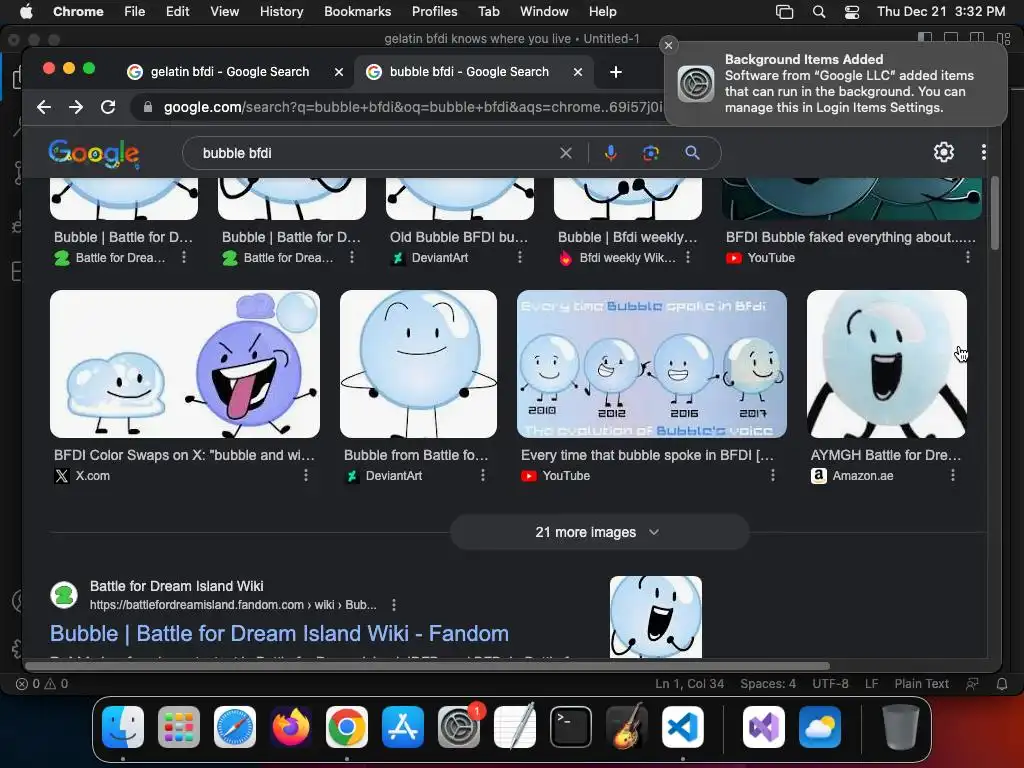Image resolution: width=1024 pixels, height=768 pixels.
Task: Close the bubble bfdi tab
Action: [x=577, y=72]
